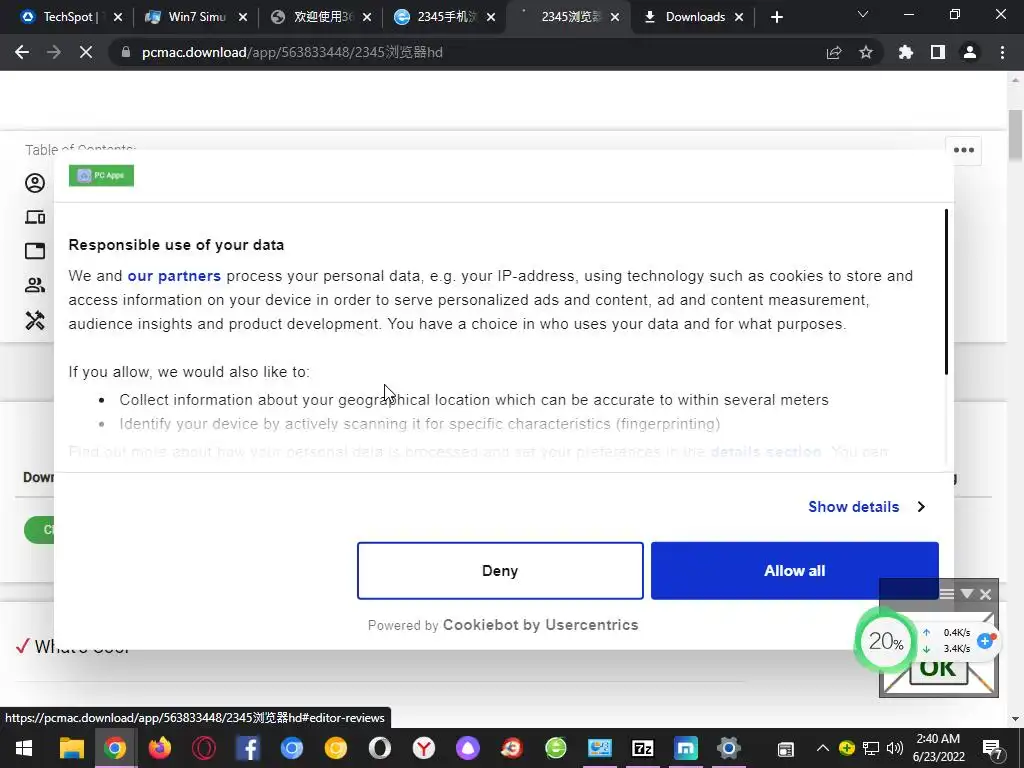Open a new browser tab
This screenshot has width=1024, height=768.
[x=776, y=17]
